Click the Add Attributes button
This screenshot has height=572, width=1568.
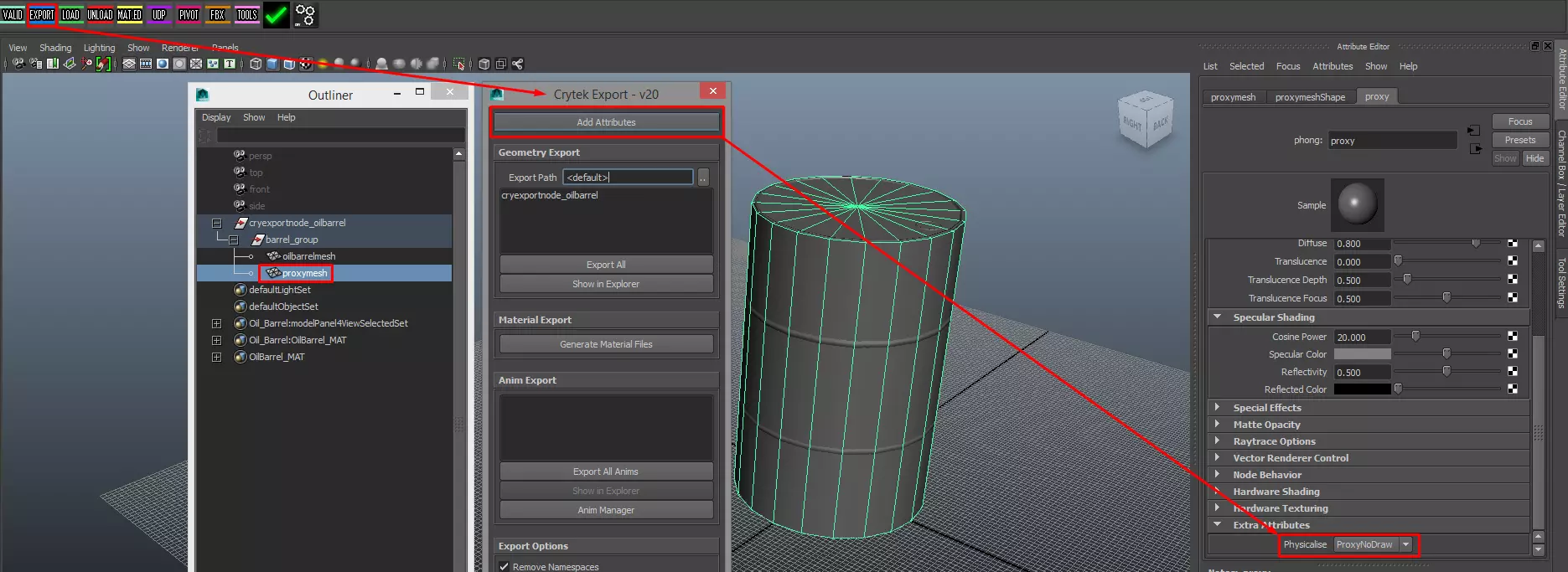pyautogui.click(x=606, y=122)
